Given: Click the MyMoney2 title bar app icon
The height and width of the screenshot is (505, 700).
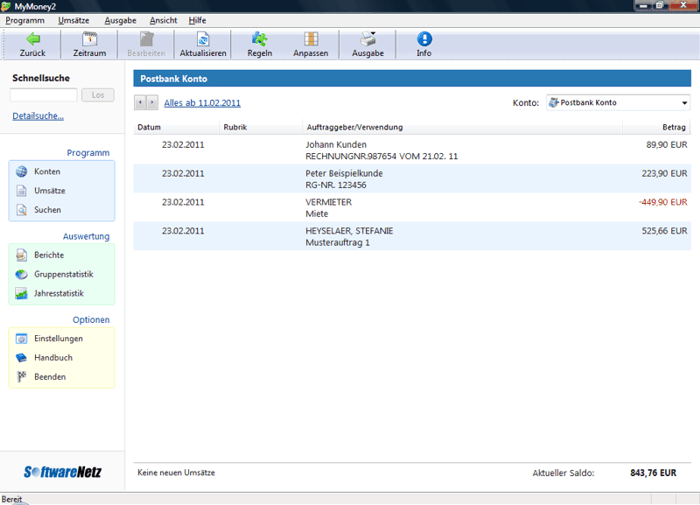Looking at the screenshot, I should point(6,6).
